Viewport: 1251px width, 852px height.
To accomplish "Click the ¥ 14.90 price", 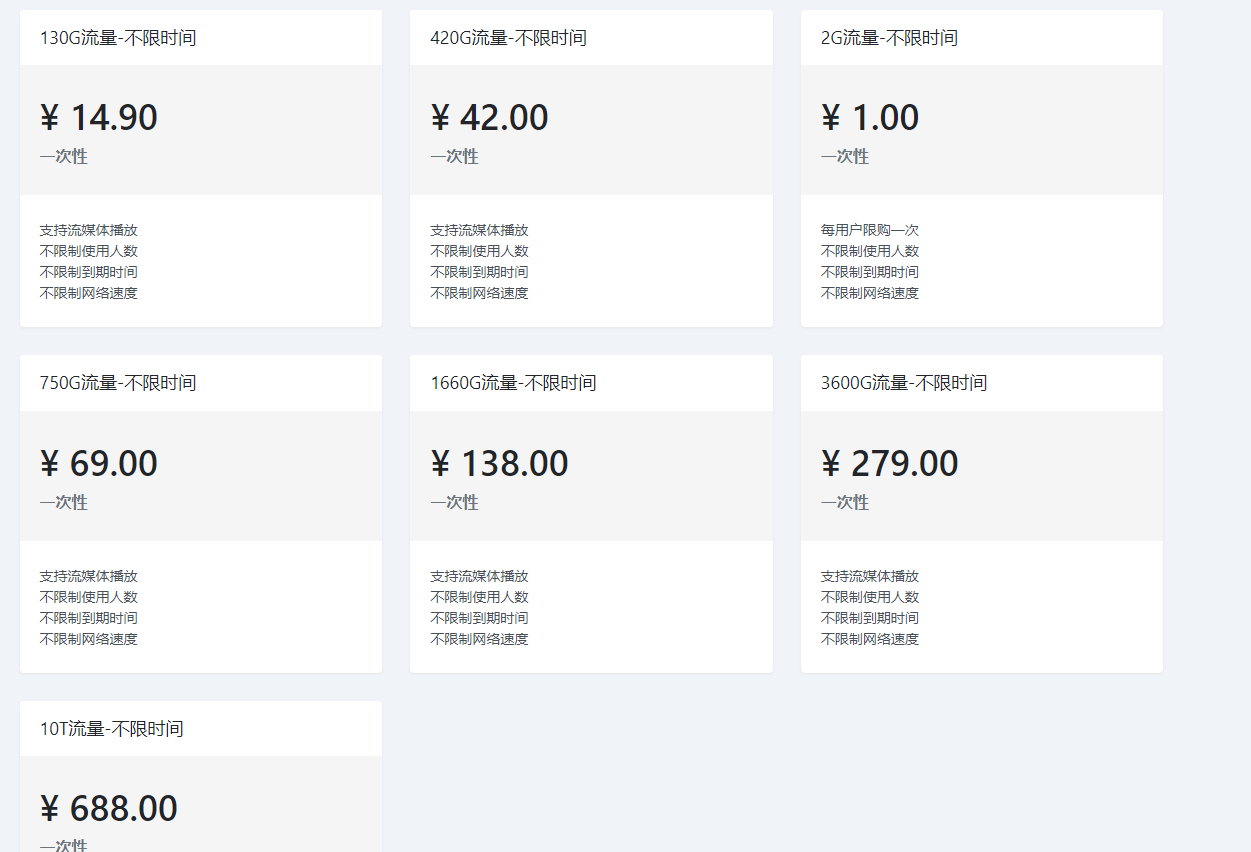I will coord(99,118).
